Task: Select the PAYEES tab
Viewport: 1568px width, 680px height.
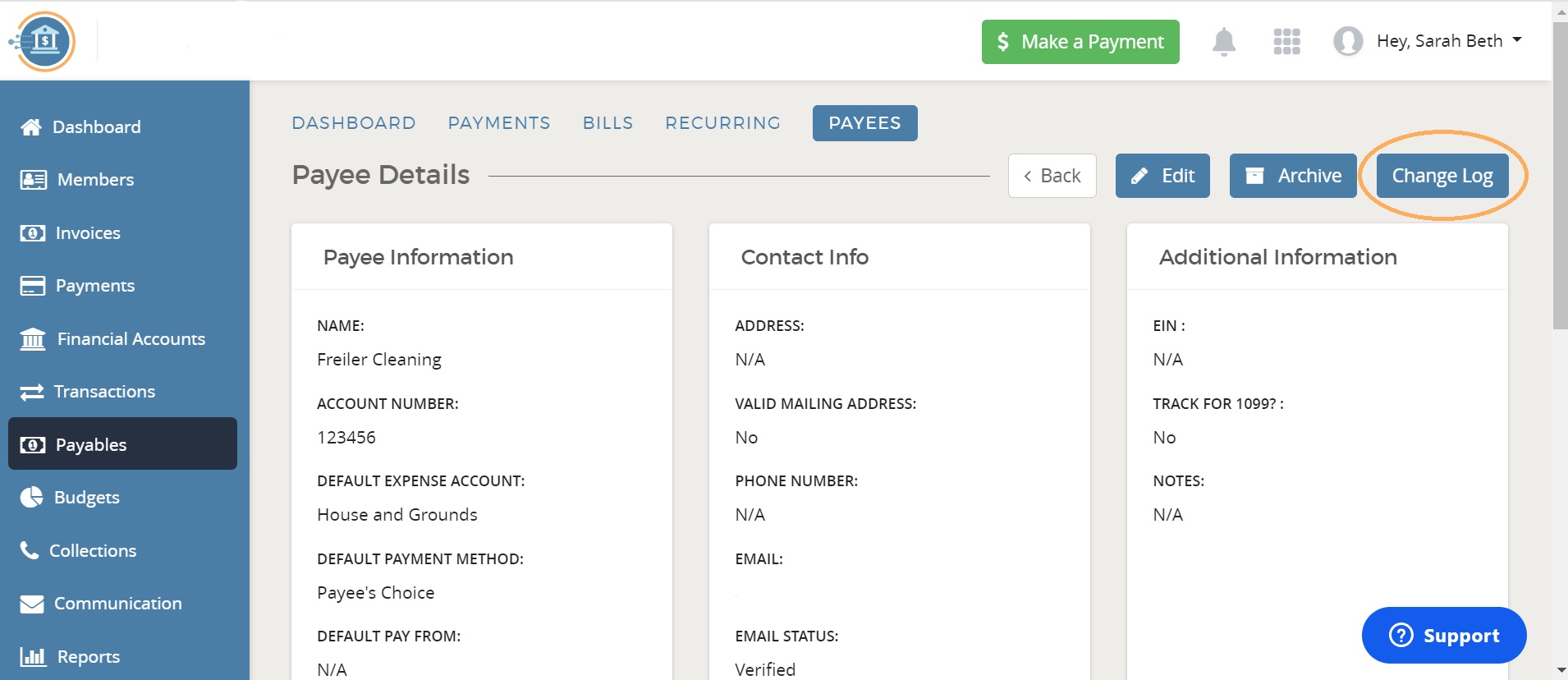Action: tap(865, 123)
